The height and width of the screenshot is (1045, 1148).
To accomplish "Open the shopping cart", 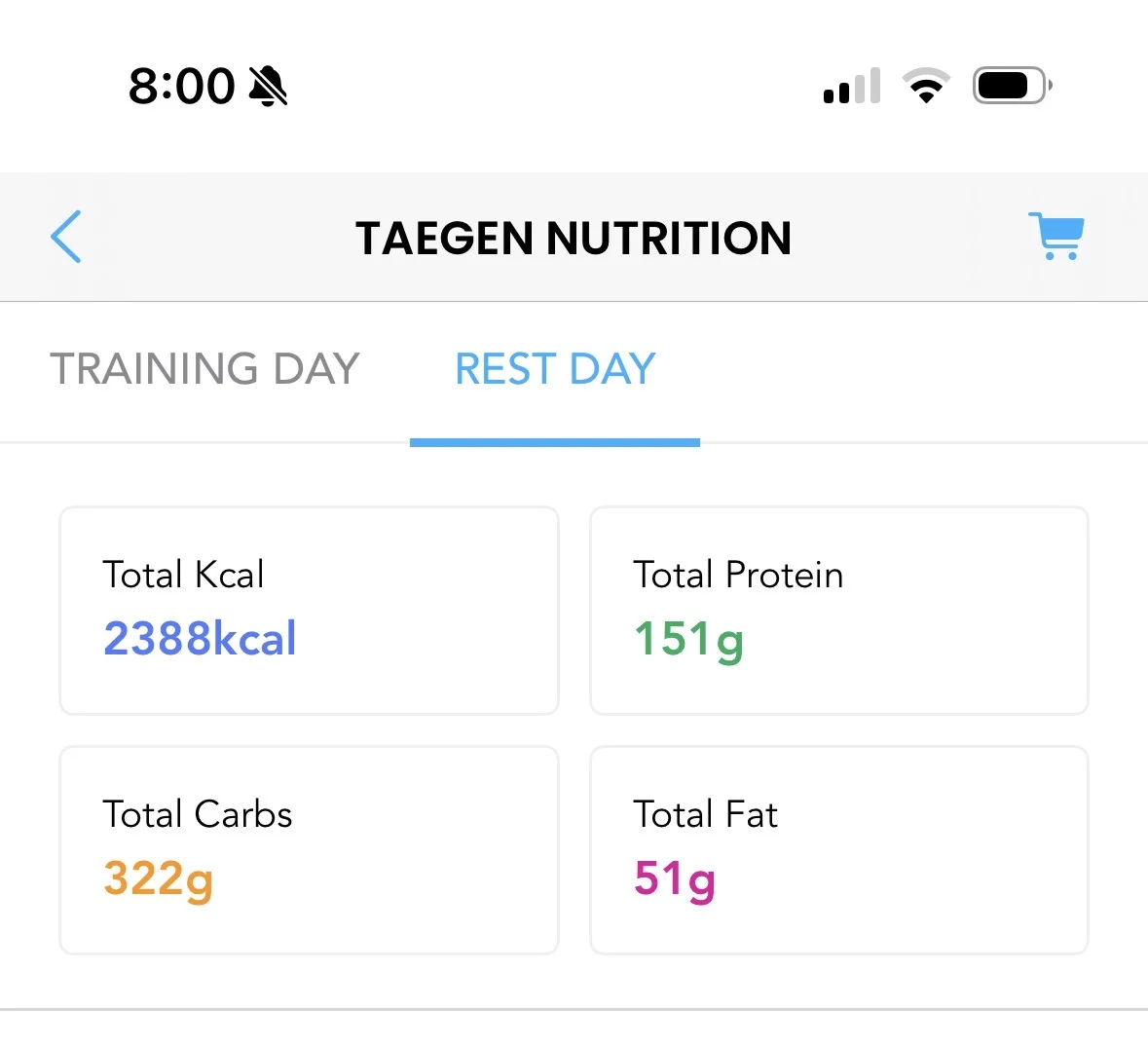I will pyautogui.click(x=1055, y=236).
